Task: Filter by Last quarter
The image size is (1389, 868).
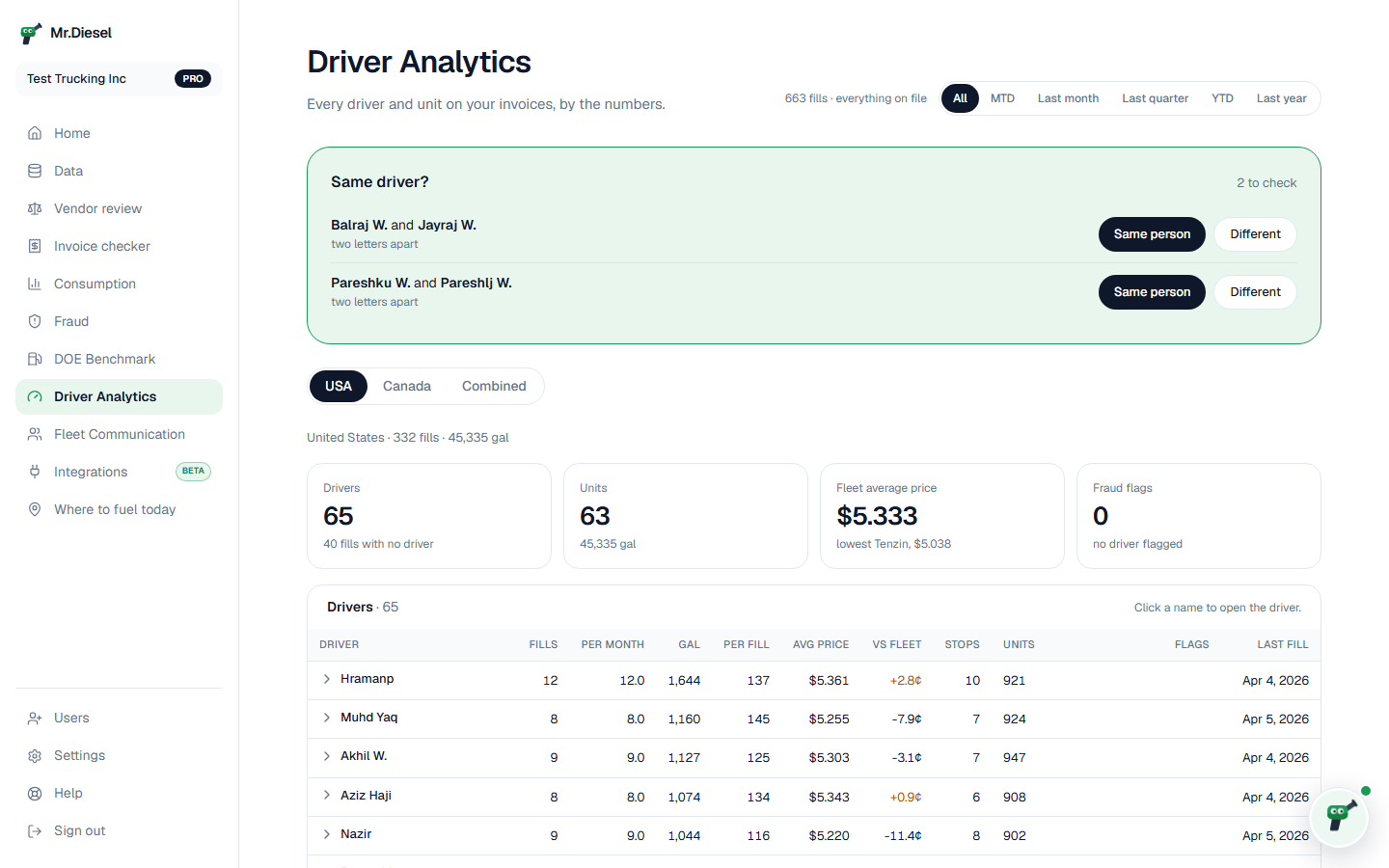Action: pyautogui.click(x=1155, y=98)
